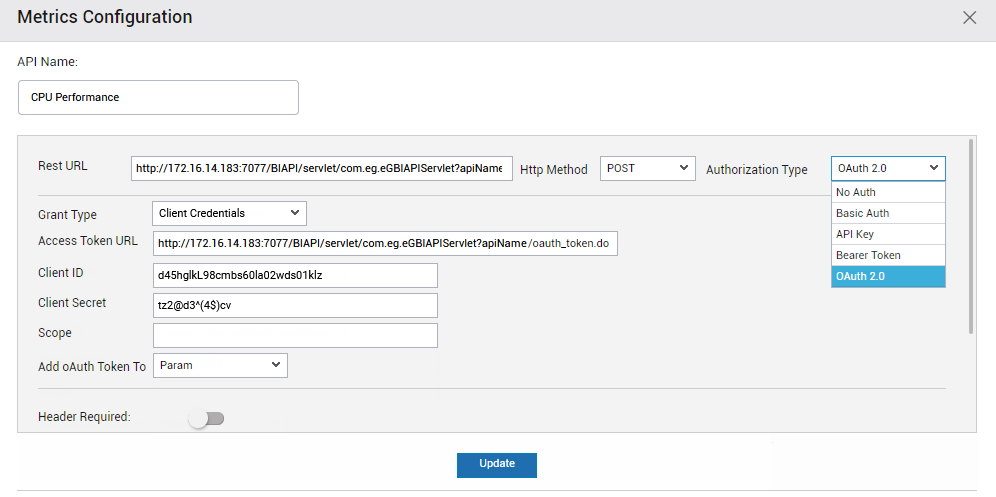Focus the Rest URL text field
Screen dimensions: 996x497
click(x=322, y=169)
